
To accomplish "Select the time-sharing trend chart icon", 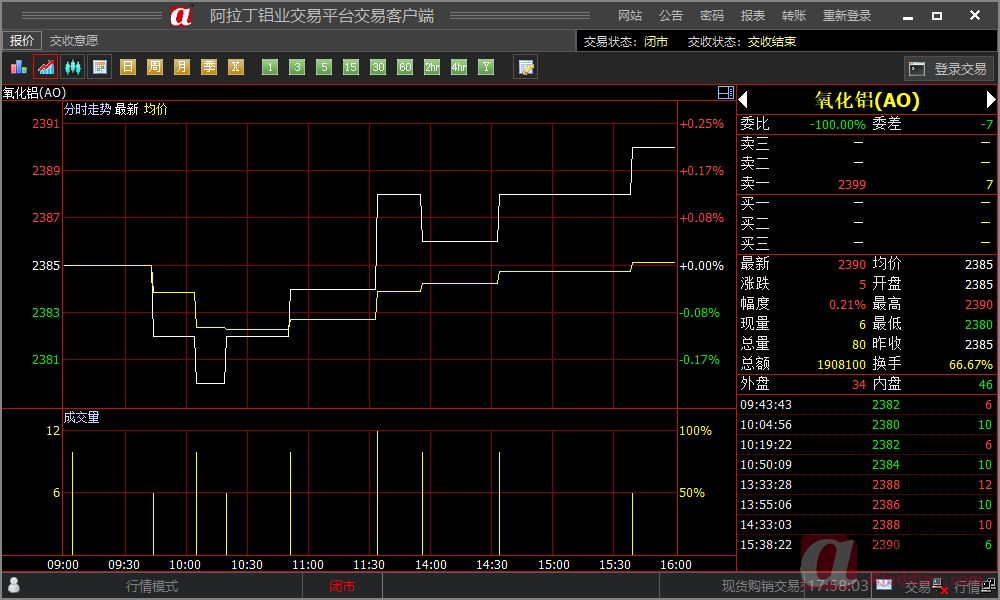I will pyautogui.click(x=46, y=66).
